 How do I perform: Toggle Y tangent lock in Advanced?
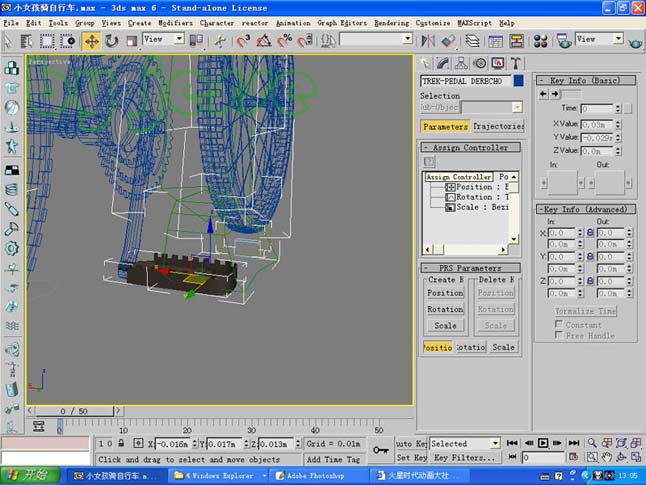[x=590, y=256]
